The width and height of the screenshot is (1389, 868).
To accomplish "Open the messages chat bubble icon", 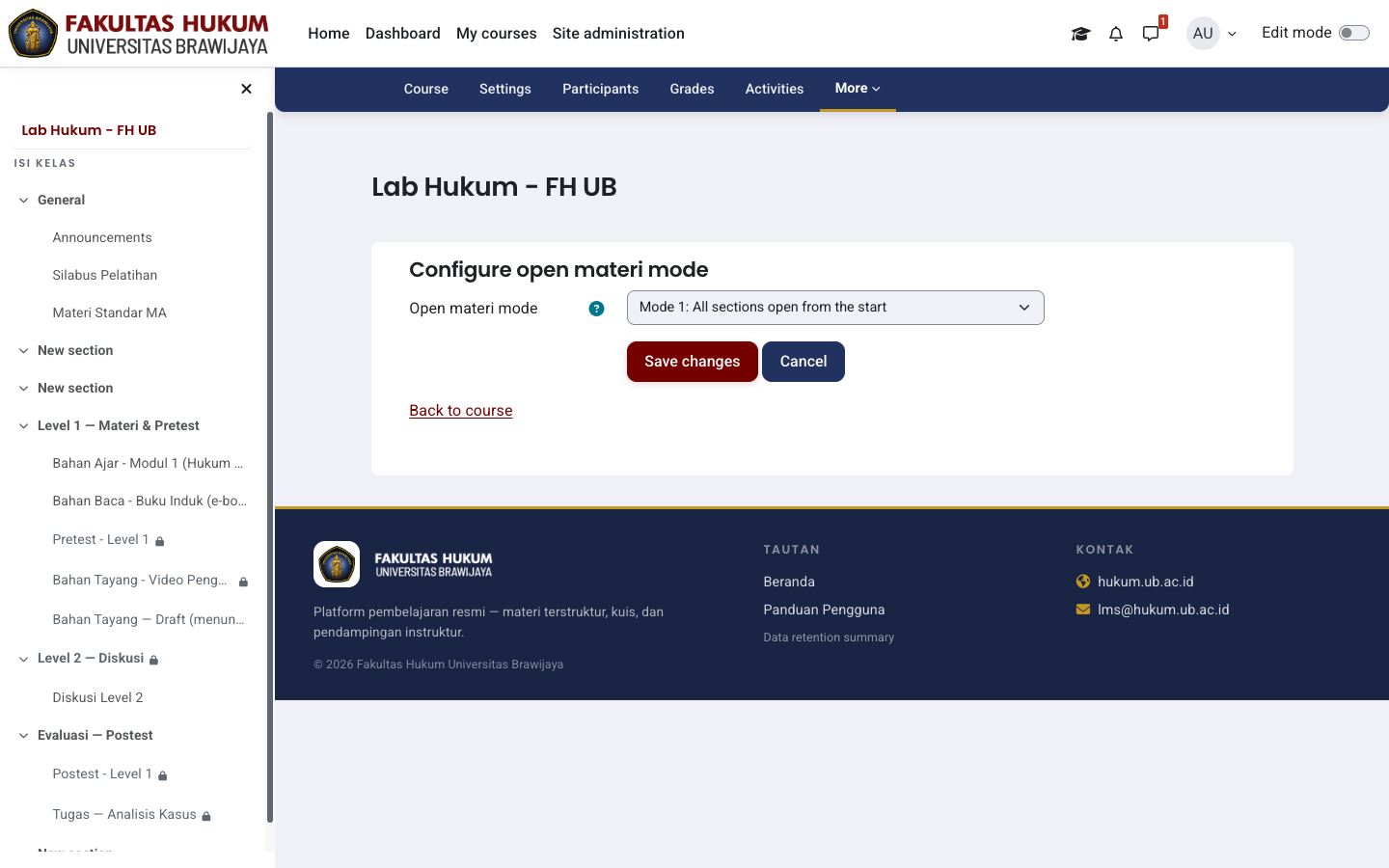I will pos(1151,34).
